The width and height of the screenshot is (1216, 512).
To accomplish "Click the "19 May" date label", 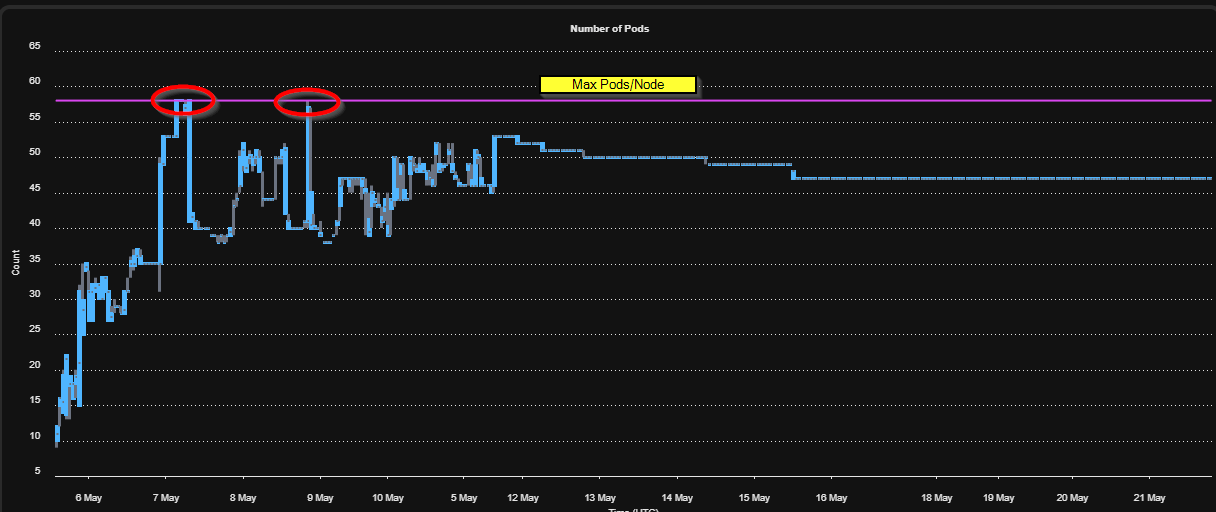I will [1000, 497].
